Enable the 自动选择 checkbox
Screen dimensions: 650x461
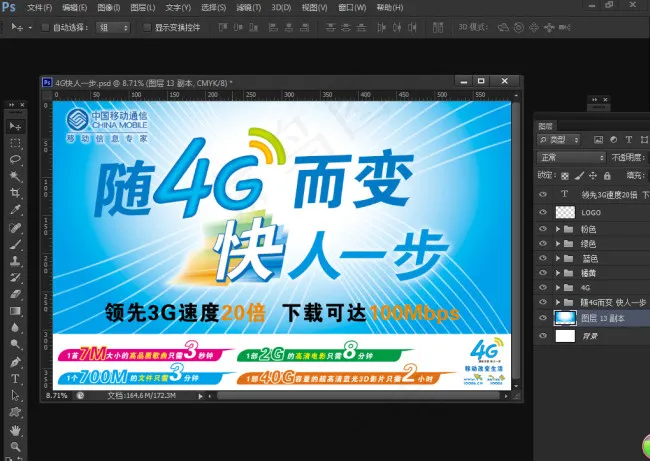pyautogui.click(x=46, y=27)
